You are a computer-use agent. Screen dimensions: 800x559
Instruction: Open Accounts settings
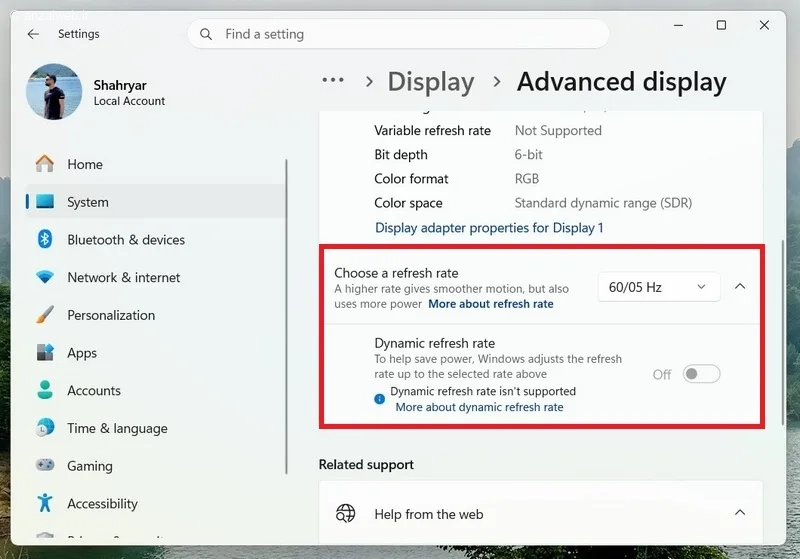point(156,391)
